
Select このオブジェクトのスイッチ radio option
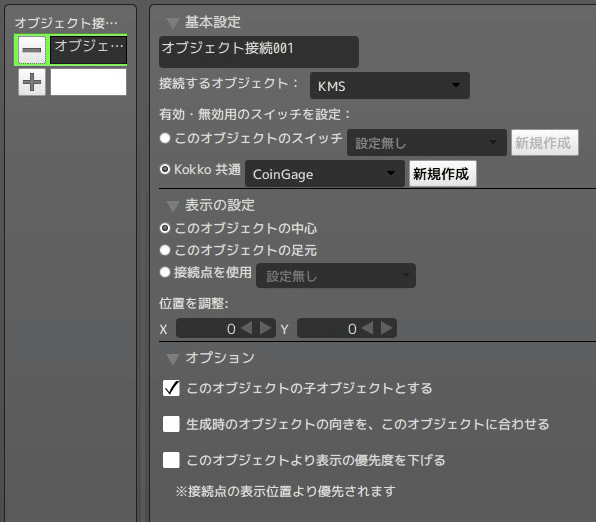pyautogui.click(x=165, y=138)
